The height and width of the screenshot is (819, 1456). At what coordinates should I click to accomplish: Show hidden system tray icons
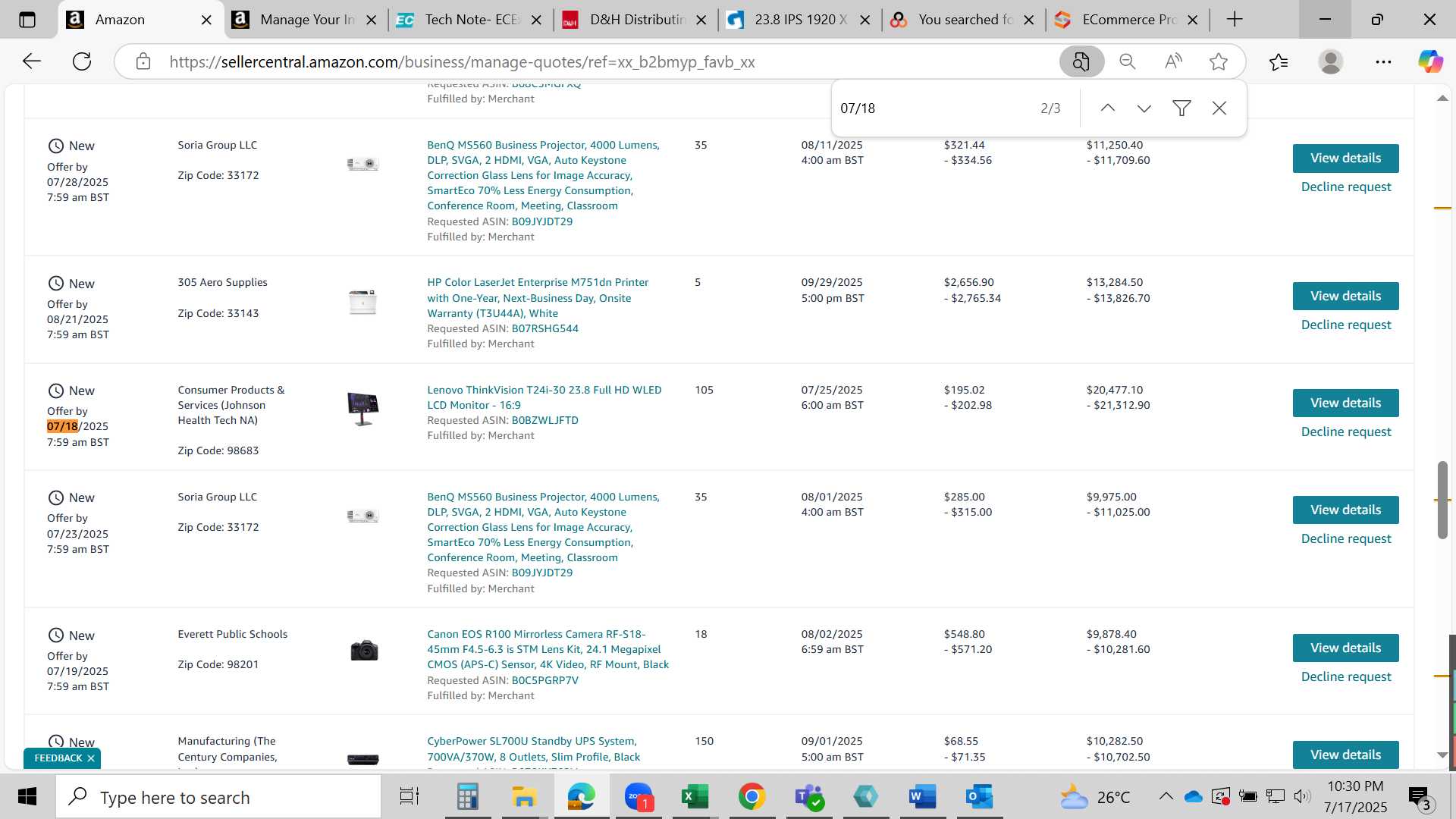click(1166, 796)
